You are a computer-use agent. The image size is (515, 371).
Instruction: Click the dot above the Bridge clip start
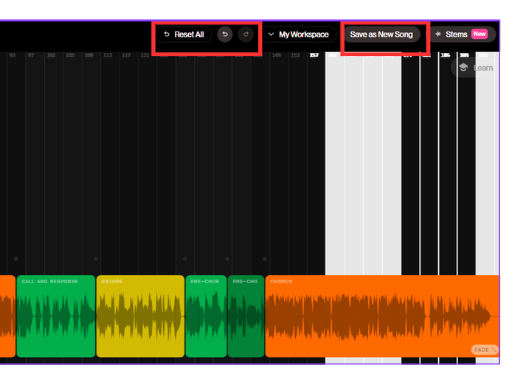point(96,259)
